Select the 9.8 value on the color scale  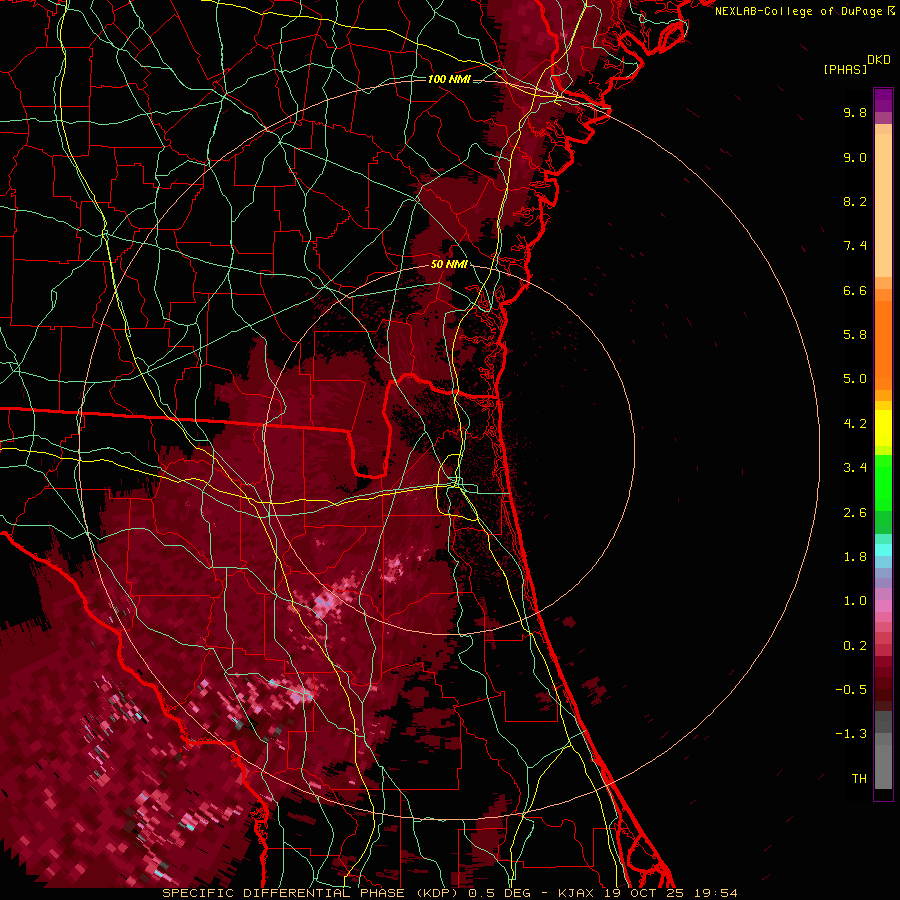[855, 112]
